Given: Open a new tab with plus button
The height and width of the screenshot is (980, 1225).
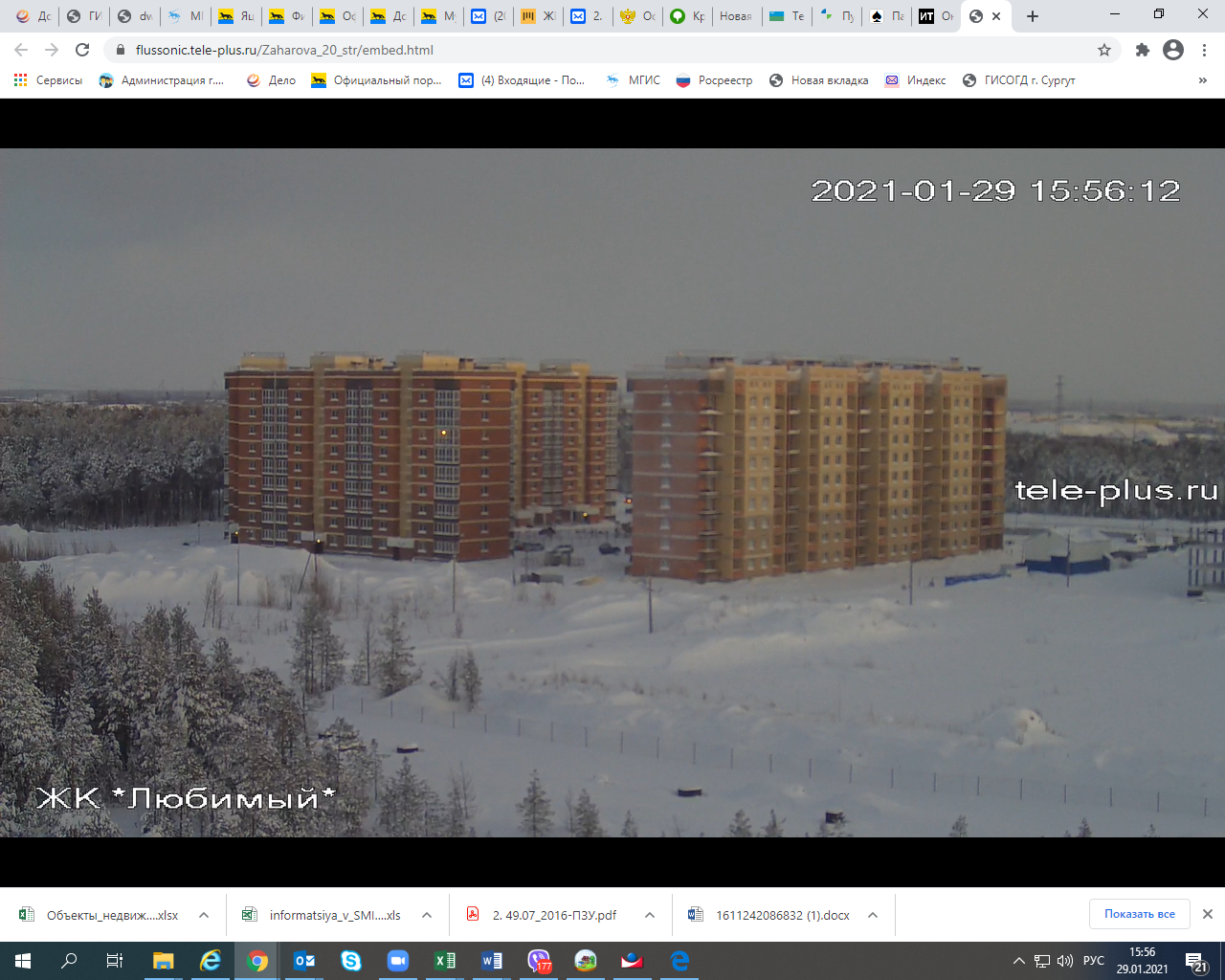Looking at the screenshot, I should pos(1033,16).
